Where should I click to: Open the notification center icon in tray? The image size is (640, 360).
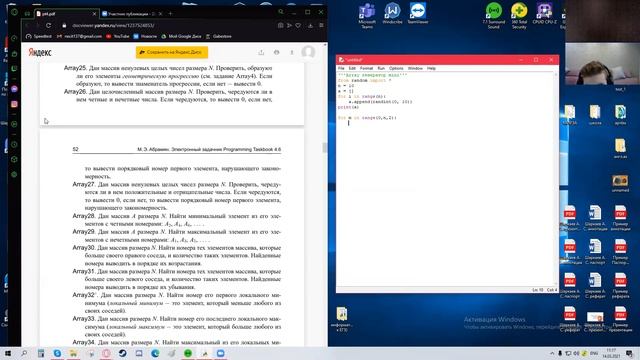click(x=629, y=353)
